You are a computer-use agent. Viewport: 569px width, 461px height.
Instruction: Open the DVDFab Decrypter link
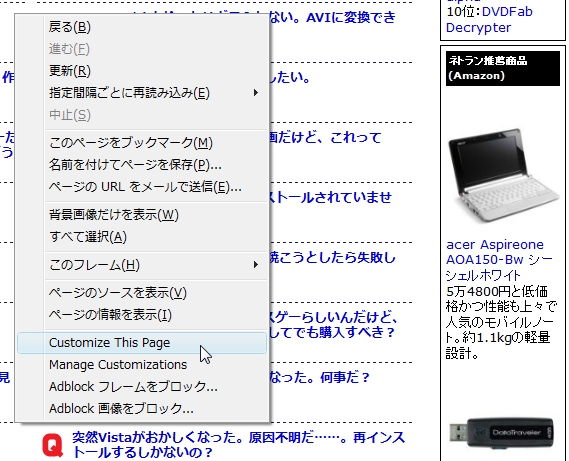click(489, 20)
